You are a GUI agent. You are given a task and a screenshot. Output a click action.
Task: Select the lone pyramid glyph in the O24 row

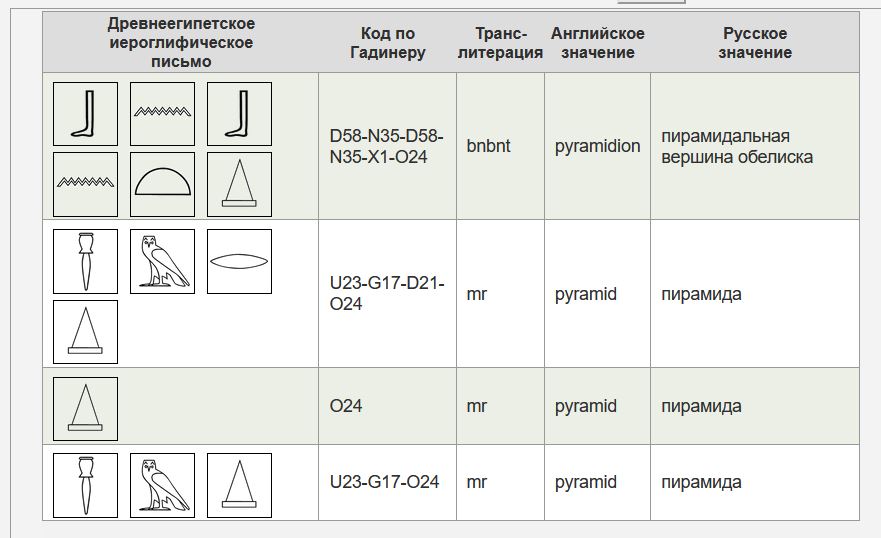[85, 409]
